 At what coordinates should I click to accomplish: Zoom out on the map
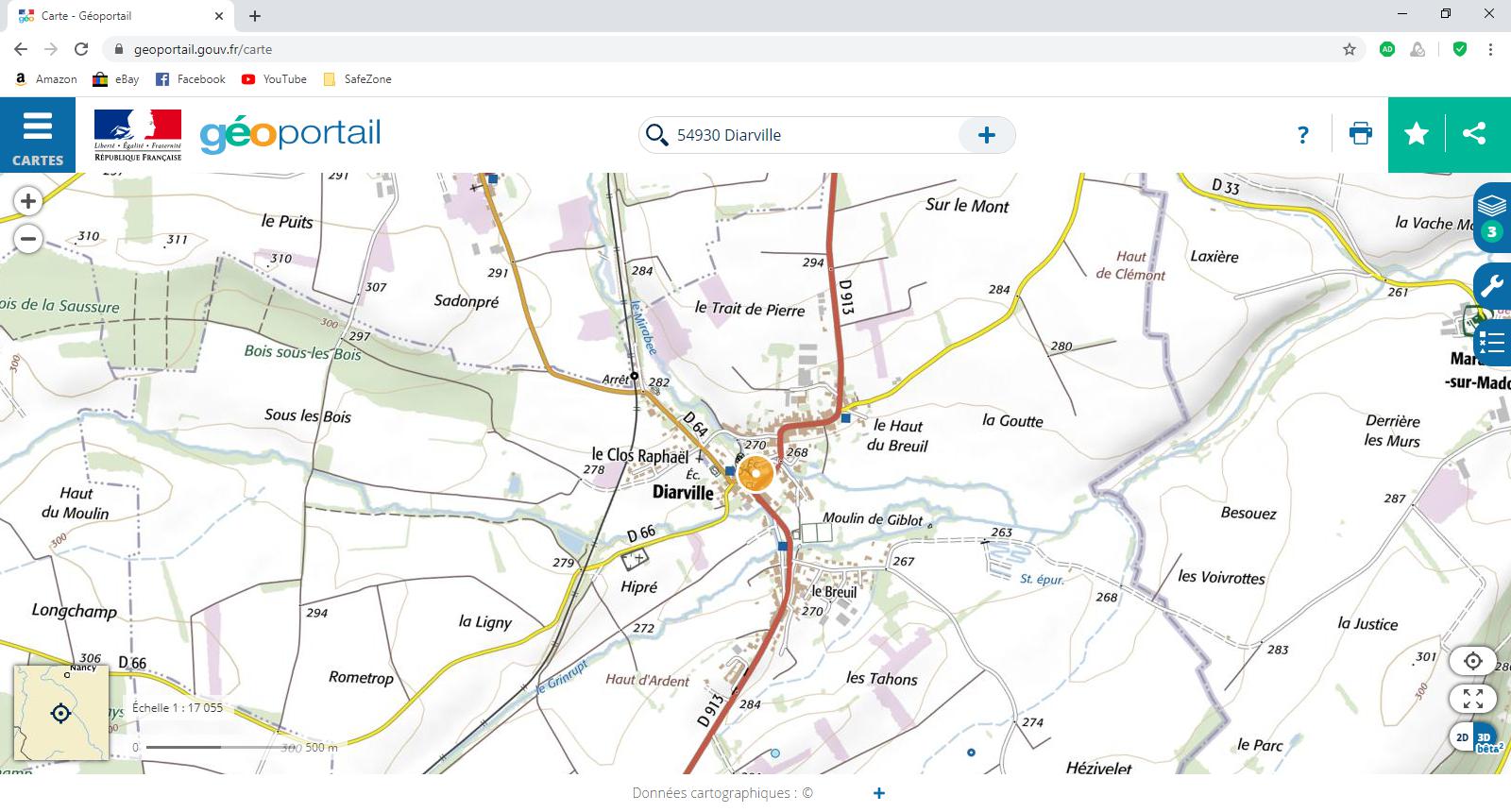click(x=28, y=239)
